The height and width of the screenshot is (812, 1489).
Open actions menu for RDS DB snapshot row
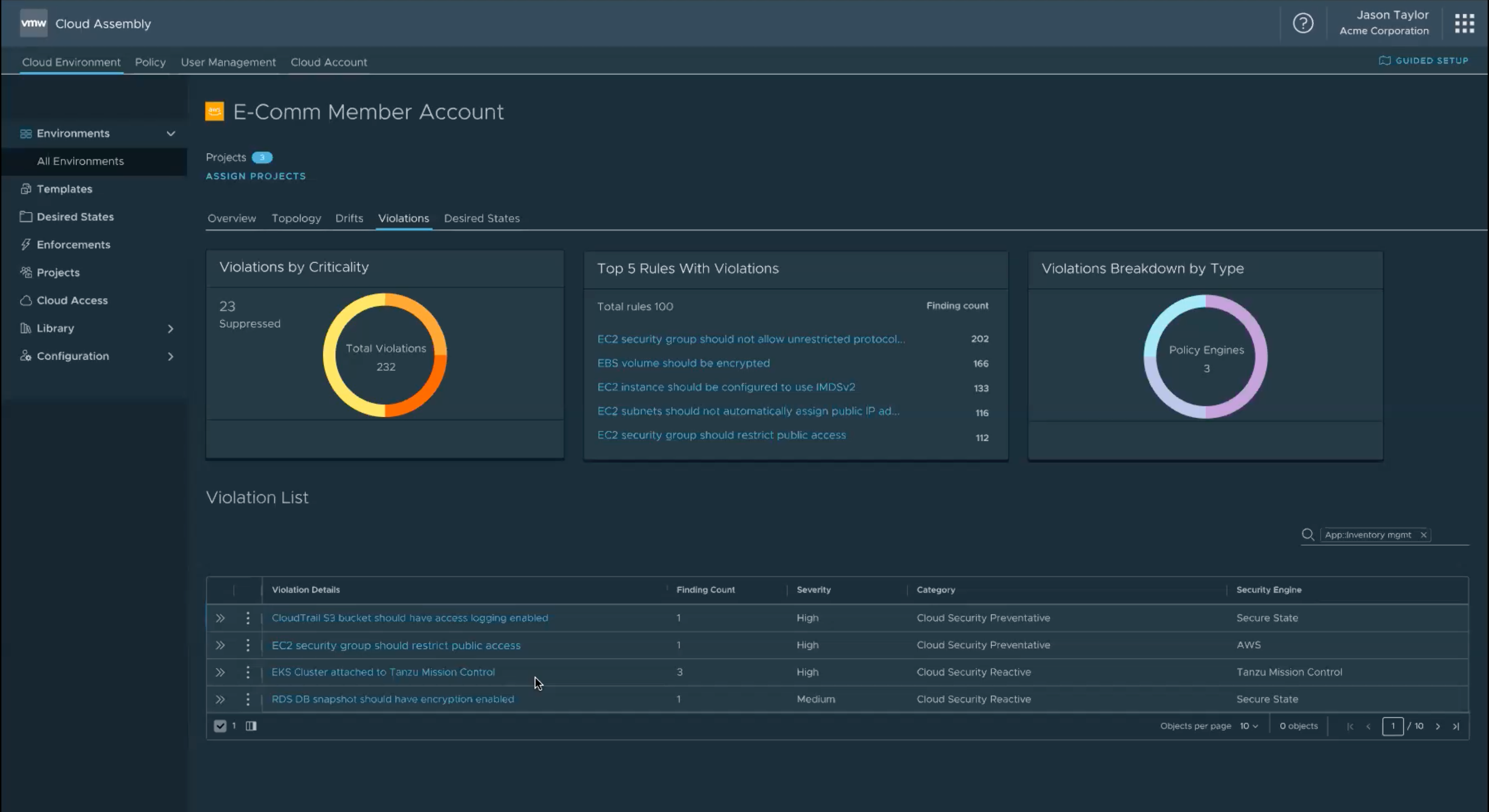(x=248, y=699)
